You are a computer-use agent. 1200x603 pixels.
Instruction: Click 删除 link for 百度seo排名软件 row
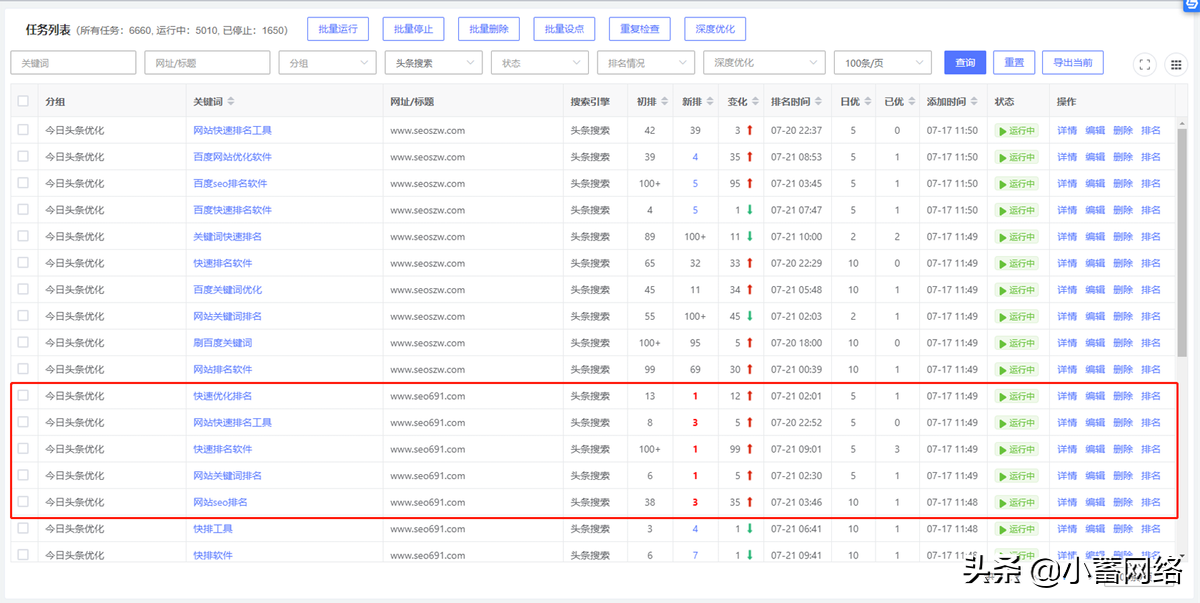pos(1123,184)
